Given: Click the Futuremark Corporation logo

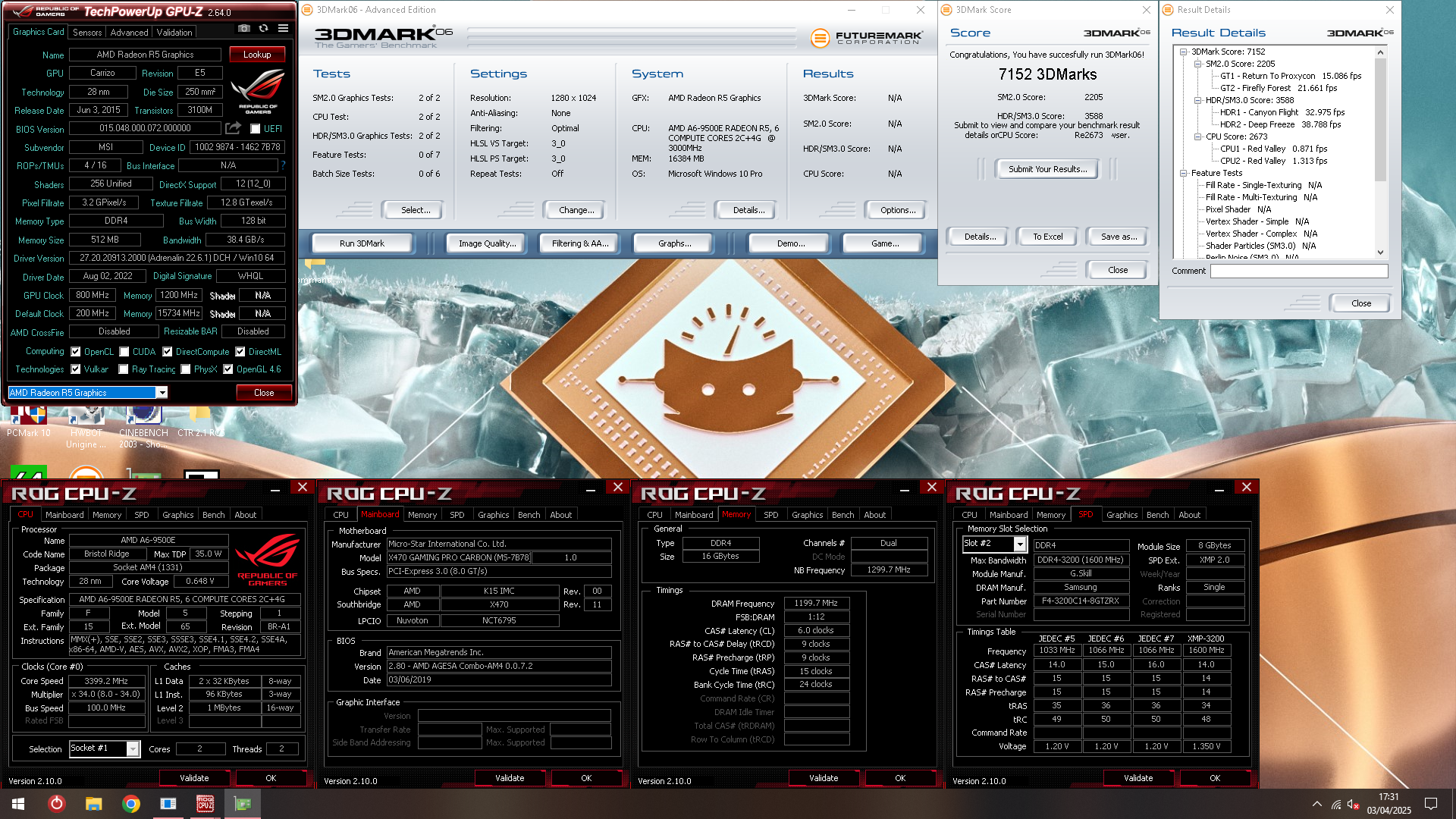Looking at the screenshot, I should pos(866,37).
